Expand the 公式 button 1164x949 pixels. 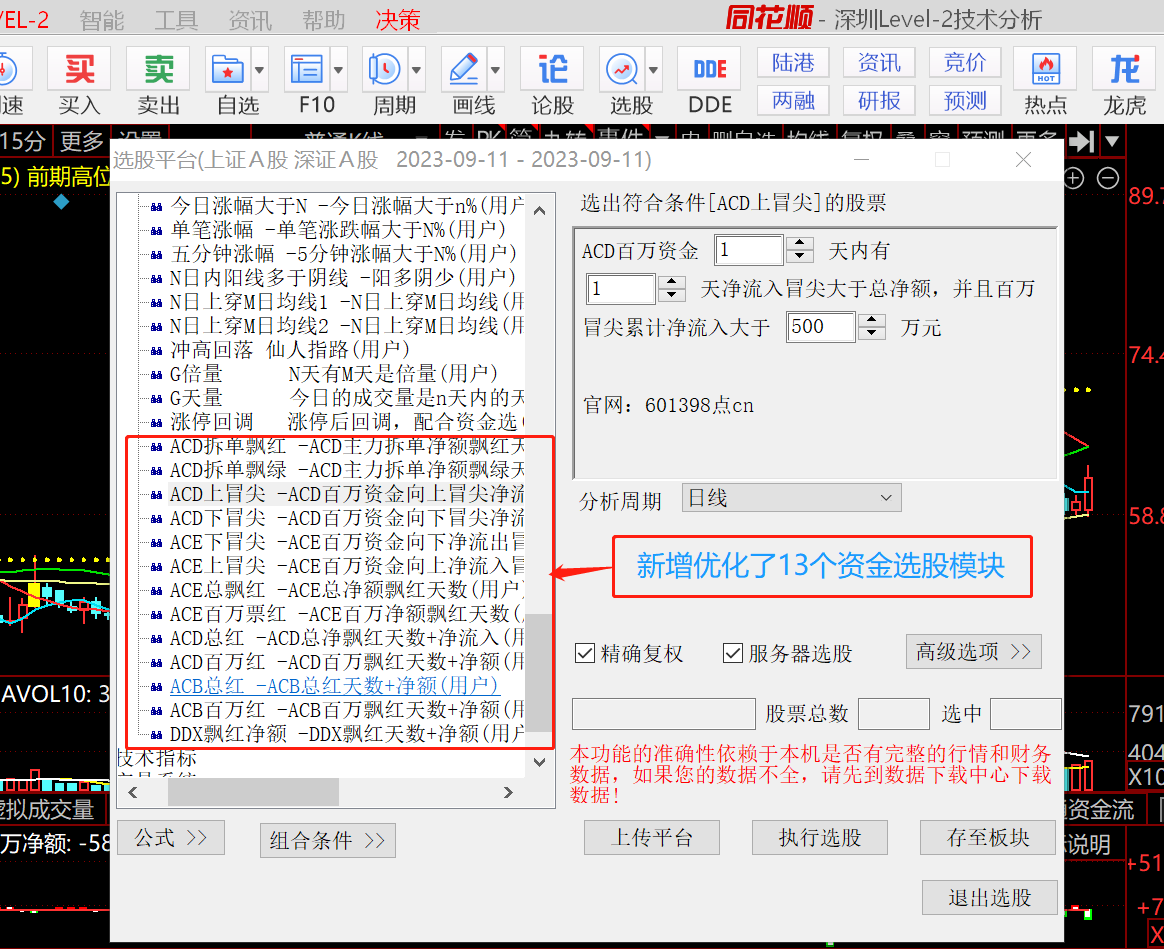(x=171, y=838)
